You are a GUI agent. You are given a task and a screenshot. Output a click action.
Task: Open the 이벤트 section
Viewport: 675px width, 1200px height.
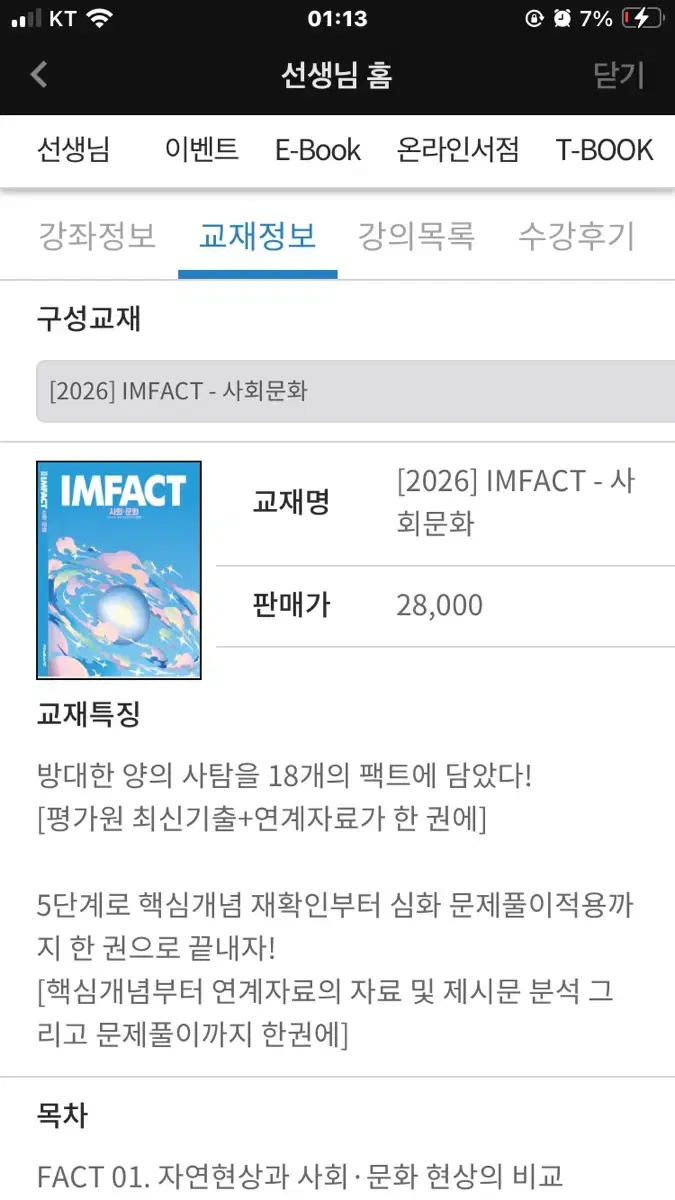click(199, 150)
